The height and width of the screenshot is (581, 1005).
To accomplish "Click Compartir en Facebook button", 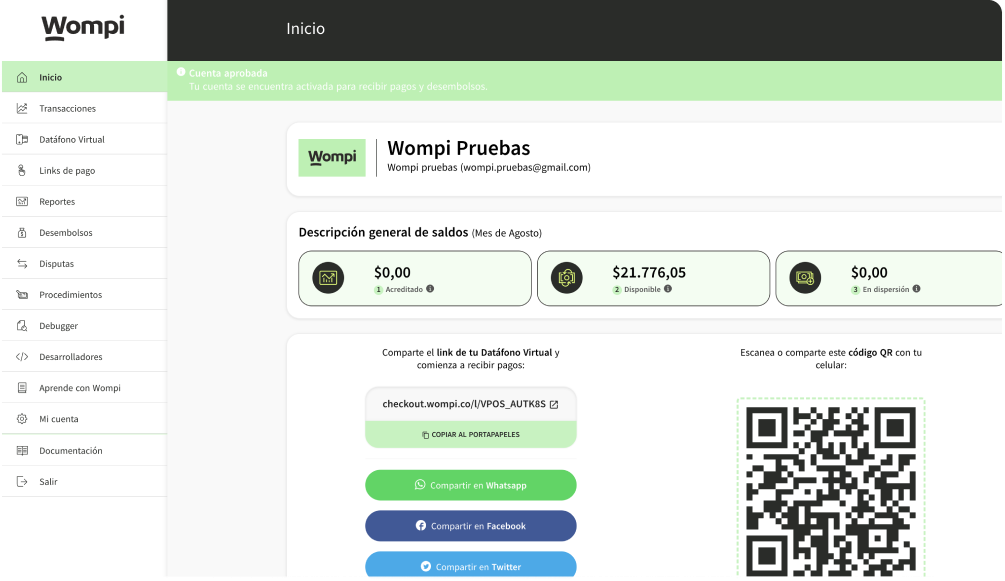I will [x=470, y=526].
